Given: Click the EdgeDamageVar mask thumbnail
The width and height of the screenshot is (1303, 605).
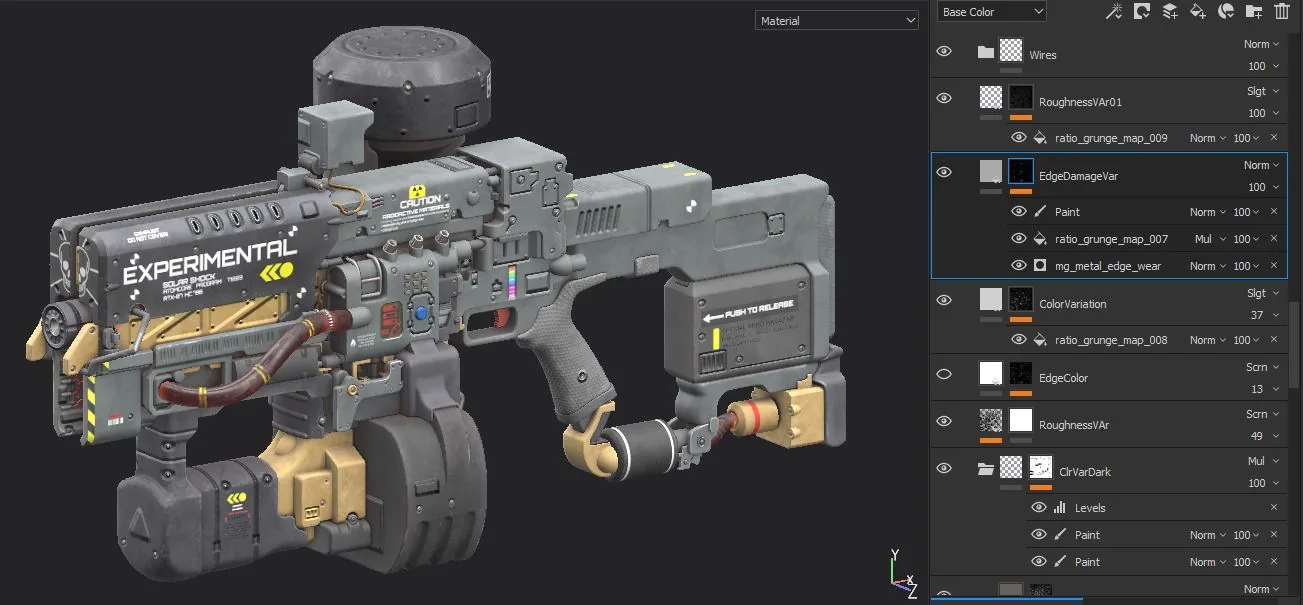Looking at the screenshot, I should coord(1020,170).
